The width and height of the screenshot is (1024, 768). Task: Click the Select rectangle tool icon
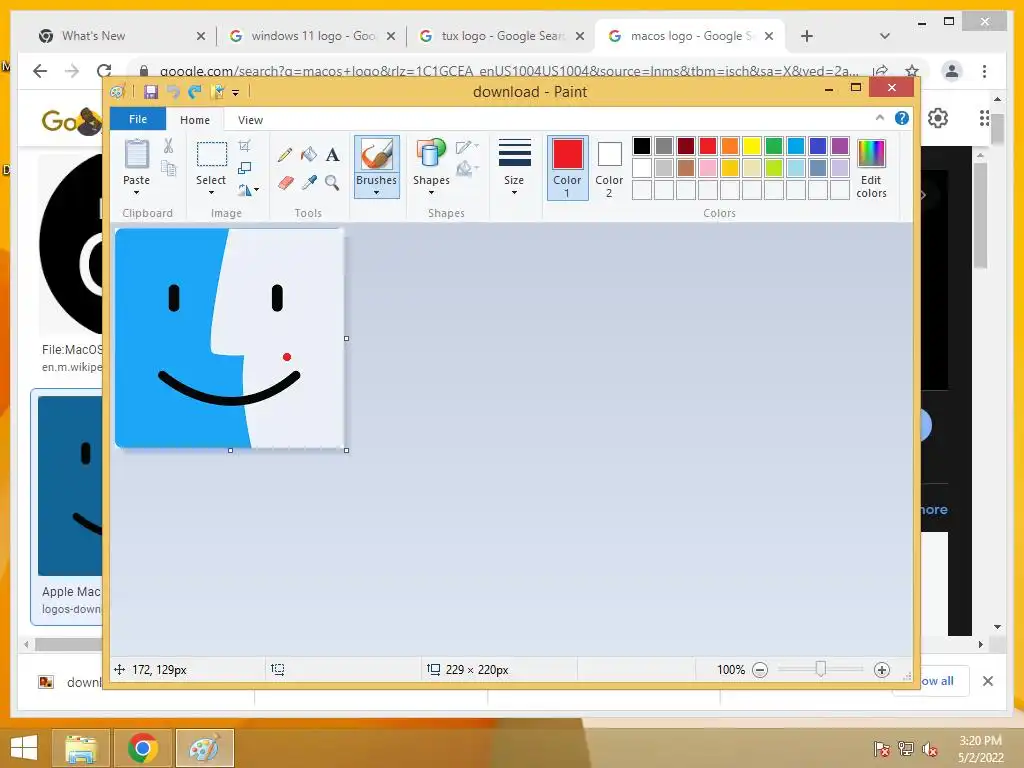(x=212, y=155)
